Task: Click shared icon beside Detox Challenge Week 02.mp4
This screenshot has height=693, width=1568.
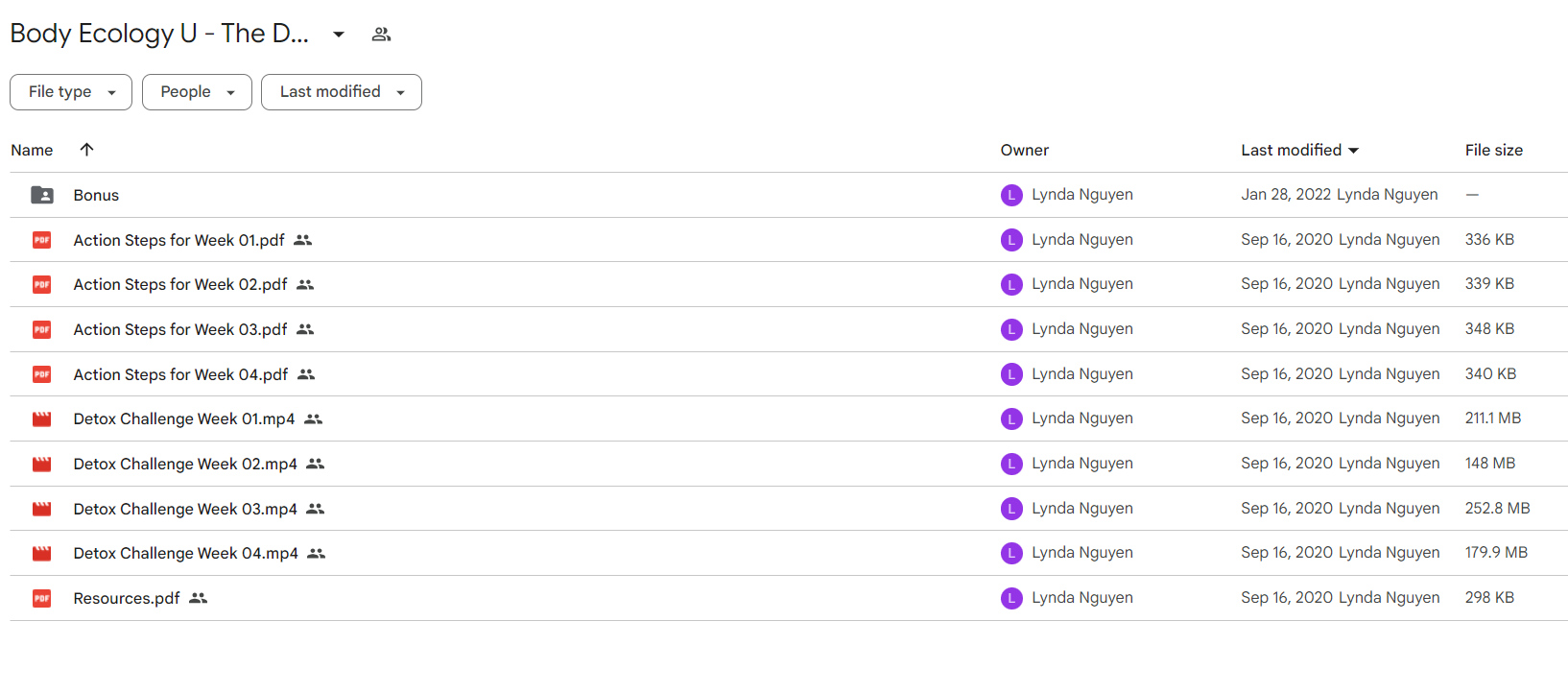Action: click(316, 464)
